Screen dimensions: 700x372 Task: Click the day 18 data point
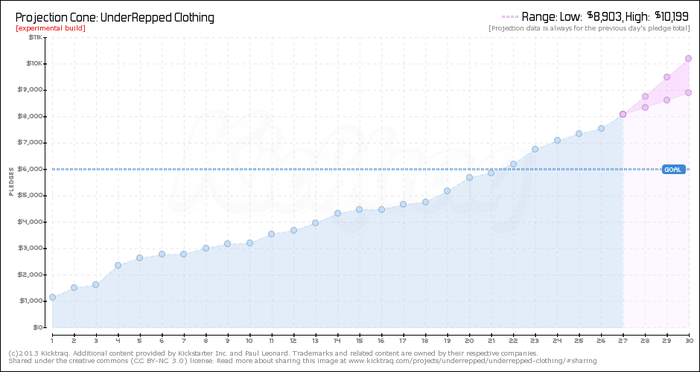click(x=425, y=202)
